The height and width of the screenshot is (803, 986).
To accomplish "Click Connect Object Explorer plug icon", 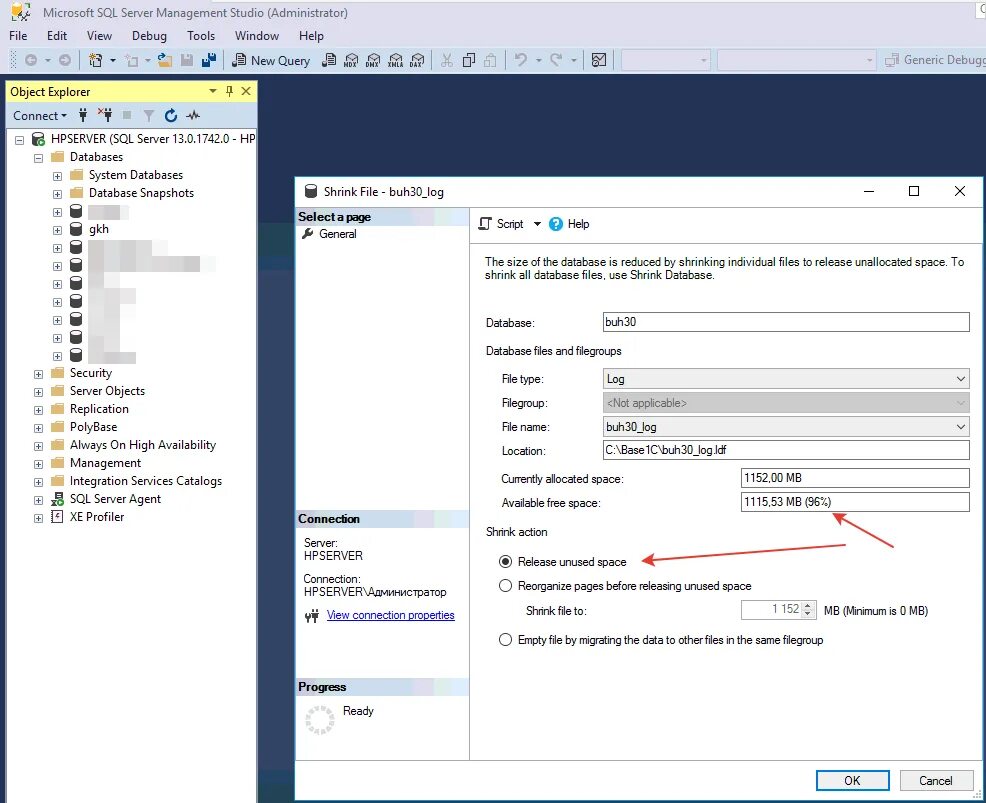I will point(83,115).
